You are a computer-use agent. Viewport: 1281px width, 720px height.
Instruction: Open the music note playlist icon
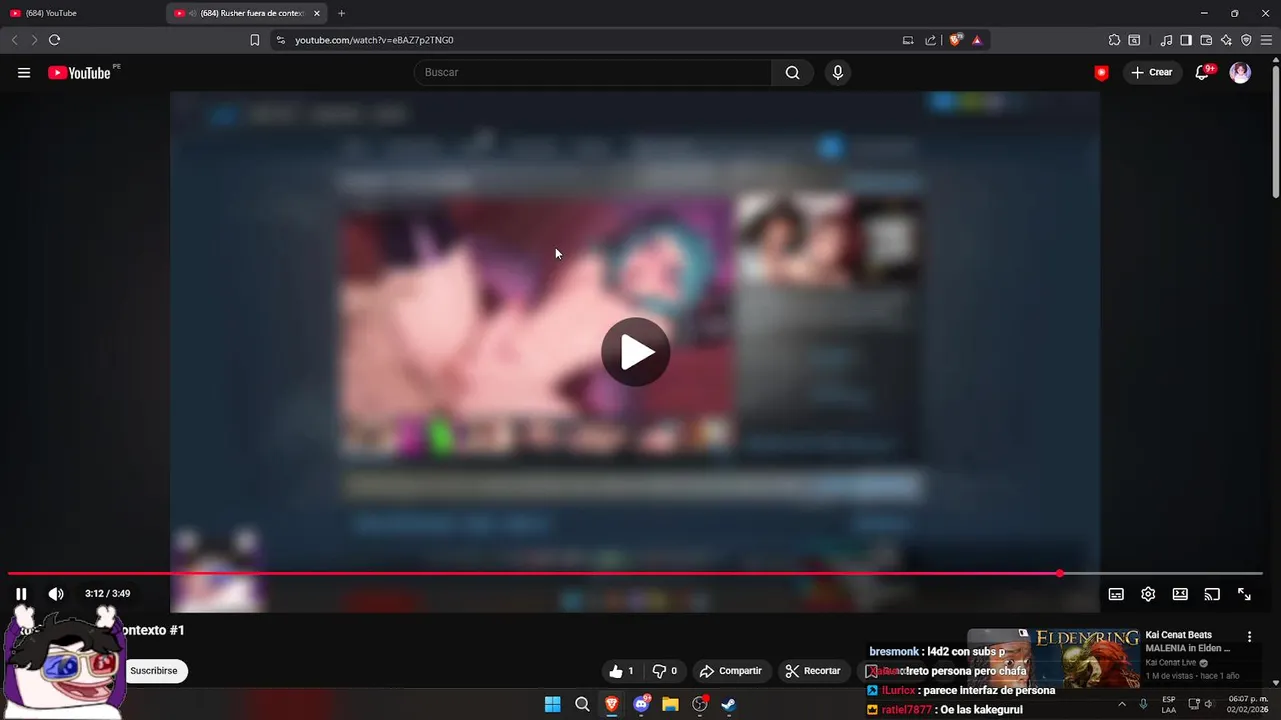click(1166, 40)
